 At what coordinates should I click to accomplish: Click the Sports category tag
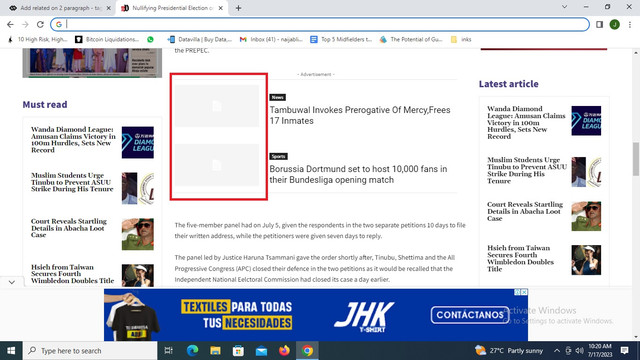[278, 156]
